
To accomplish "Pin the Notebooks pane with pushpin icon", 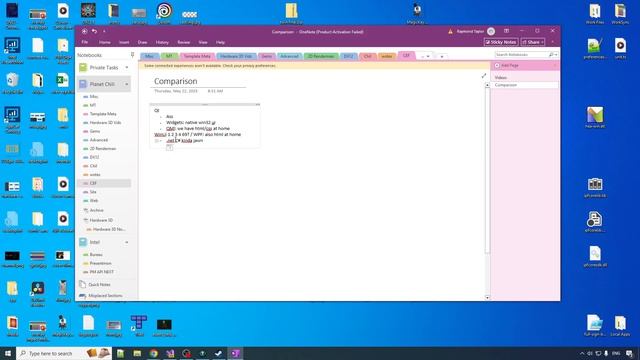I will [132, 55].
